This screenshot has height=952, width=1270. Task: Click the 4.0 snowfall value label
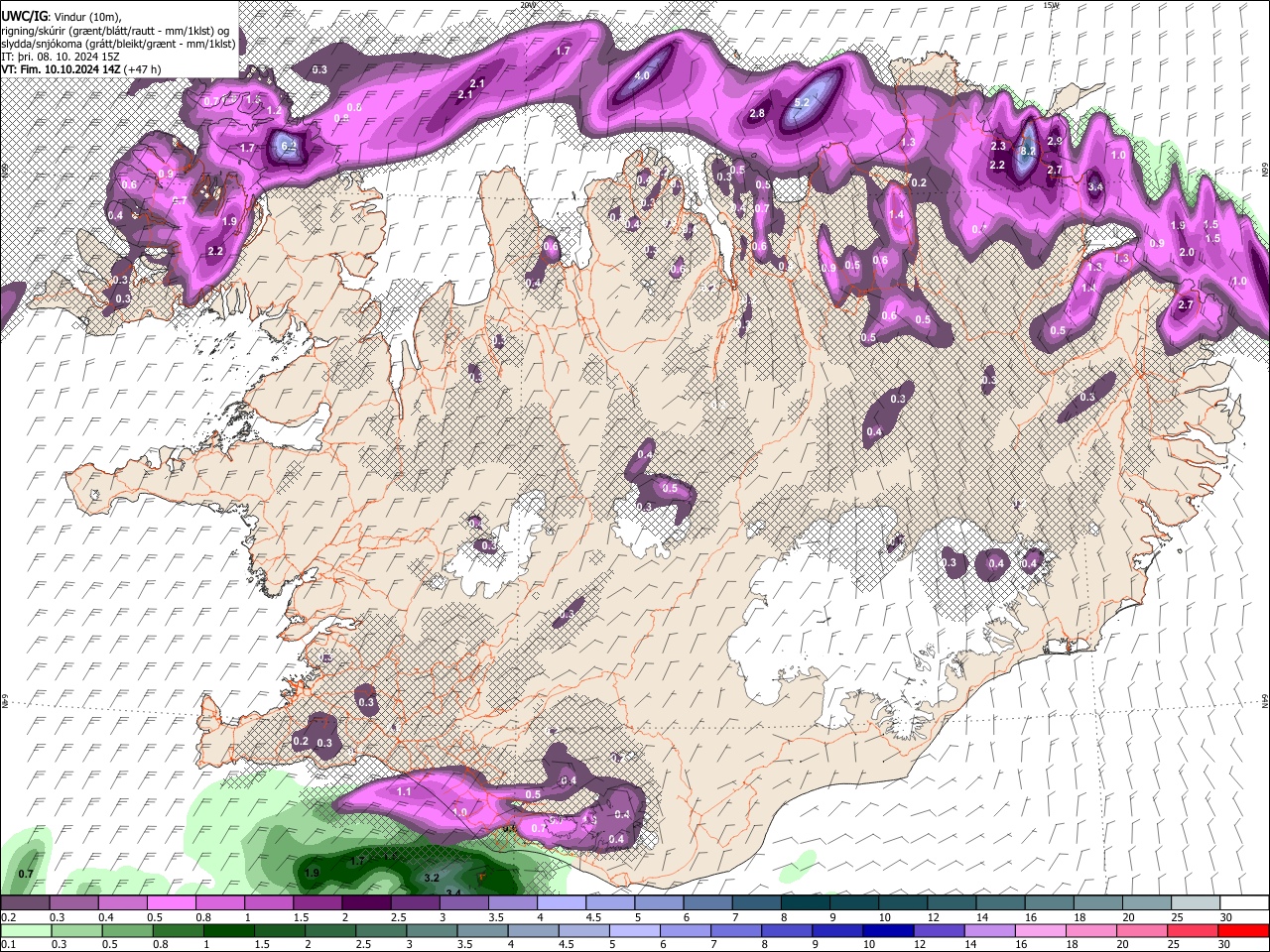point(642,75)
